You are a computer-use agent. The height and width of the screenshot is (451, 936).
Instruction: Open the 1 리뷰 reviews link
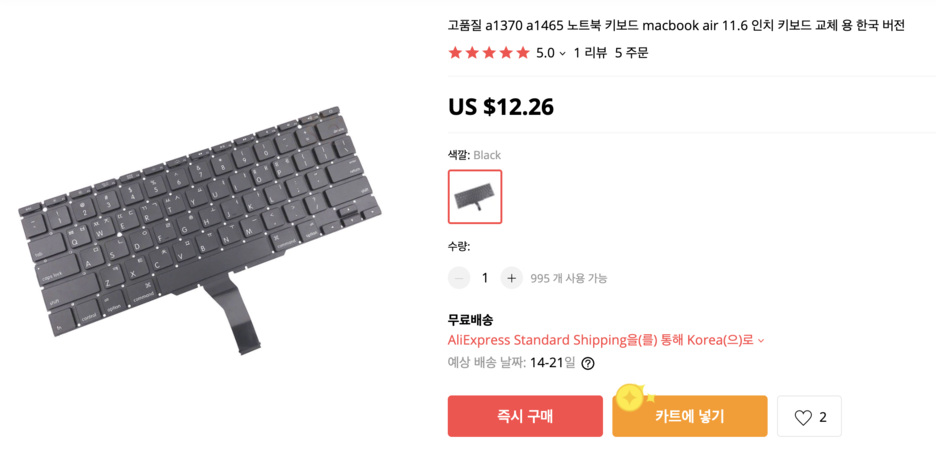click(590, 53)
